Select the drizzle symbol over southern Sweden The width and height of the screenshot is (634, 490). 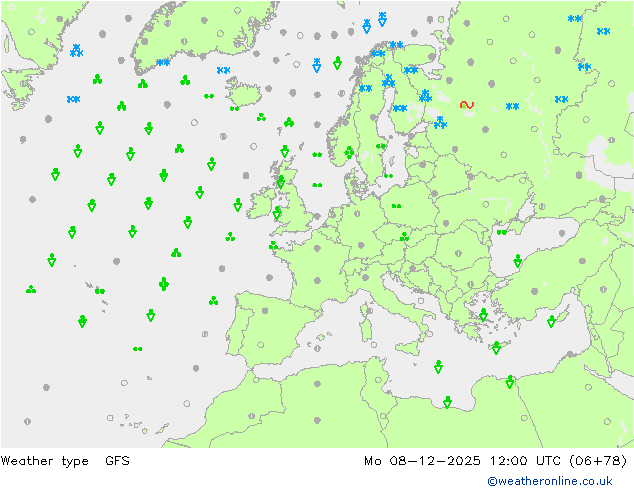coord(380,146)
